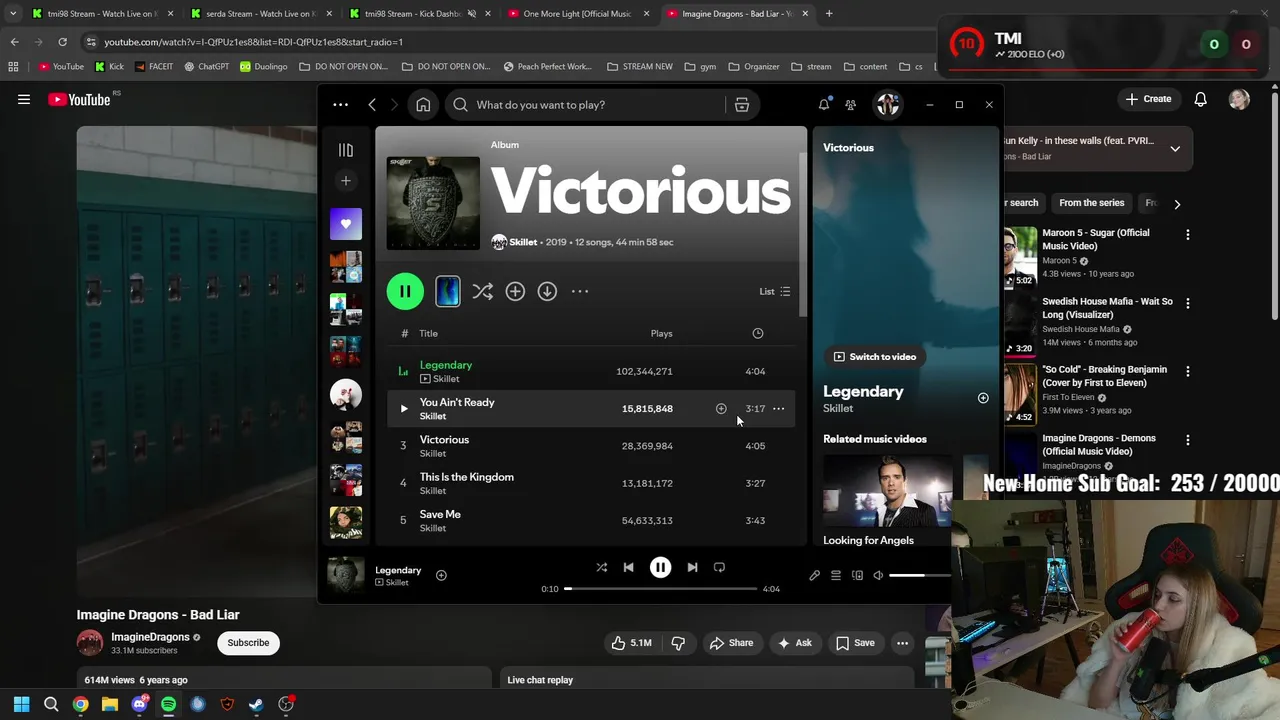
Task: Open Spotify Friend Activity icon
Action: pyautogui.click(x=850, y=105)
